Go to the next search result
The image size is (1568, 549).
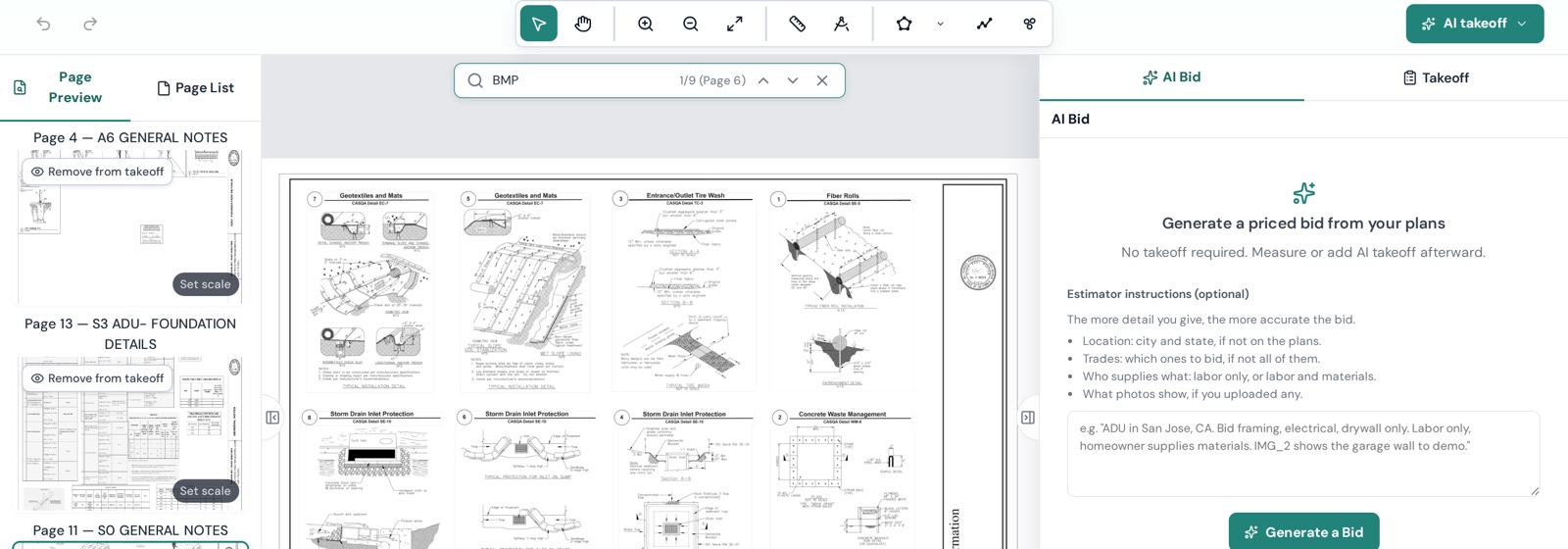(x=793, y=80)
